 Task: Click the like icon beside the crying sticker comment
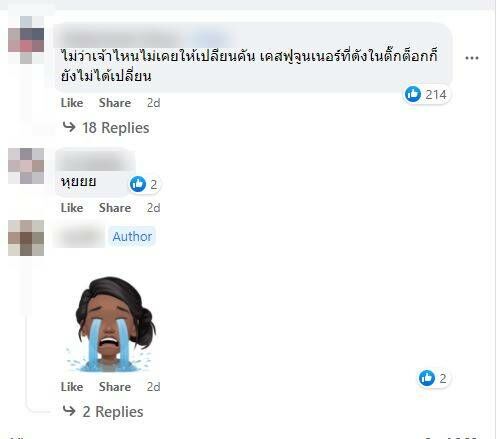coord(427,378)
